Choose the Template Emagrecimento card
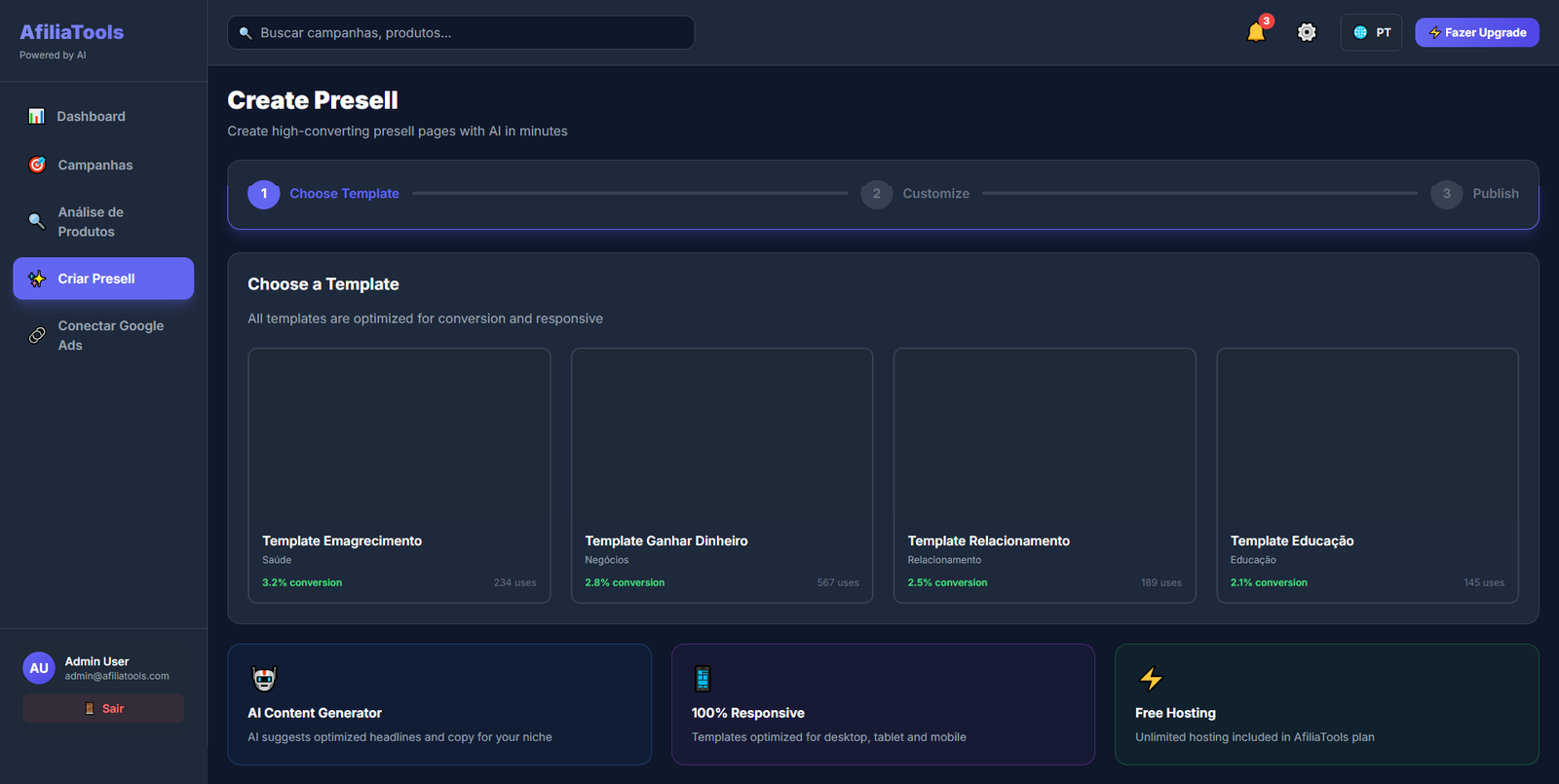Screen dimensions: 1559x784 (399, 475)
